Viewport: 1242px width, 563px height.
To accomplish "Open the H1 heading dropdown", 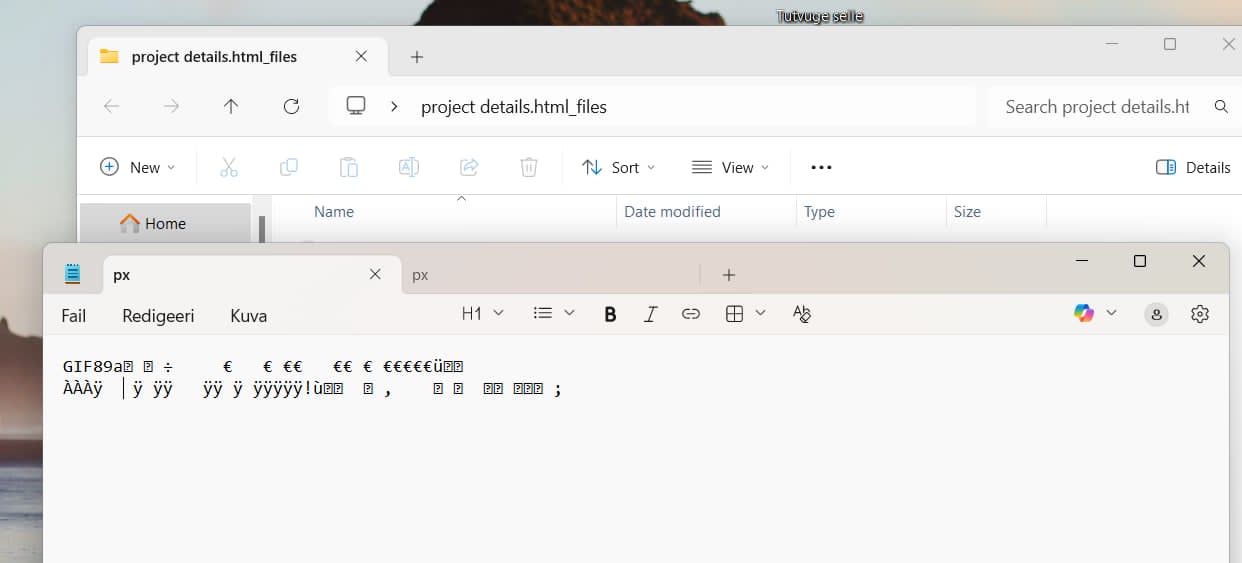I will (482, 314).
